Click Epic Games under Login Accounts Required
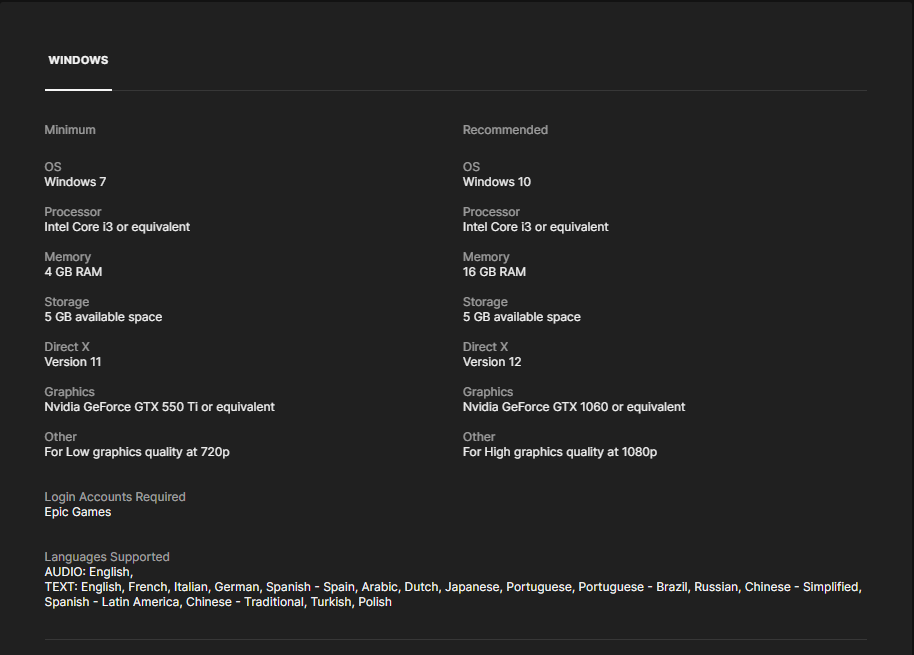This screenshot has width=914, height=655. 78,512
